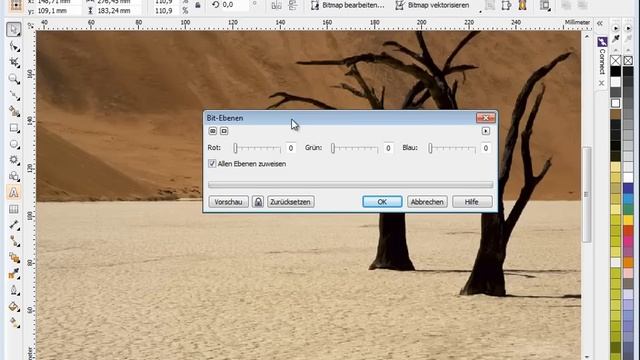Click the left palette eyedropper icon
The image size is (640, 360).
tap(616, 39)
